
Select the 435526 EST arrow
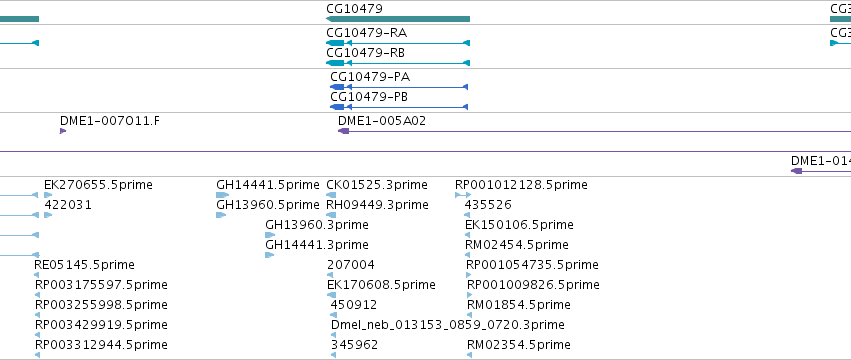pos(468,215)
